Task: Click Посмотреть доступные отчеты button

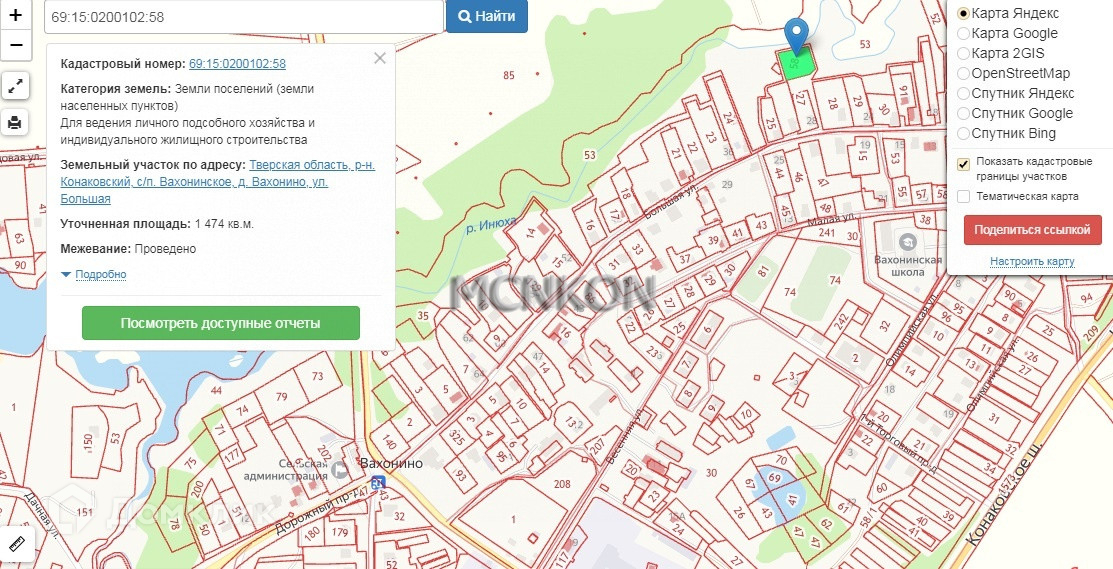Action: point(221,323)
